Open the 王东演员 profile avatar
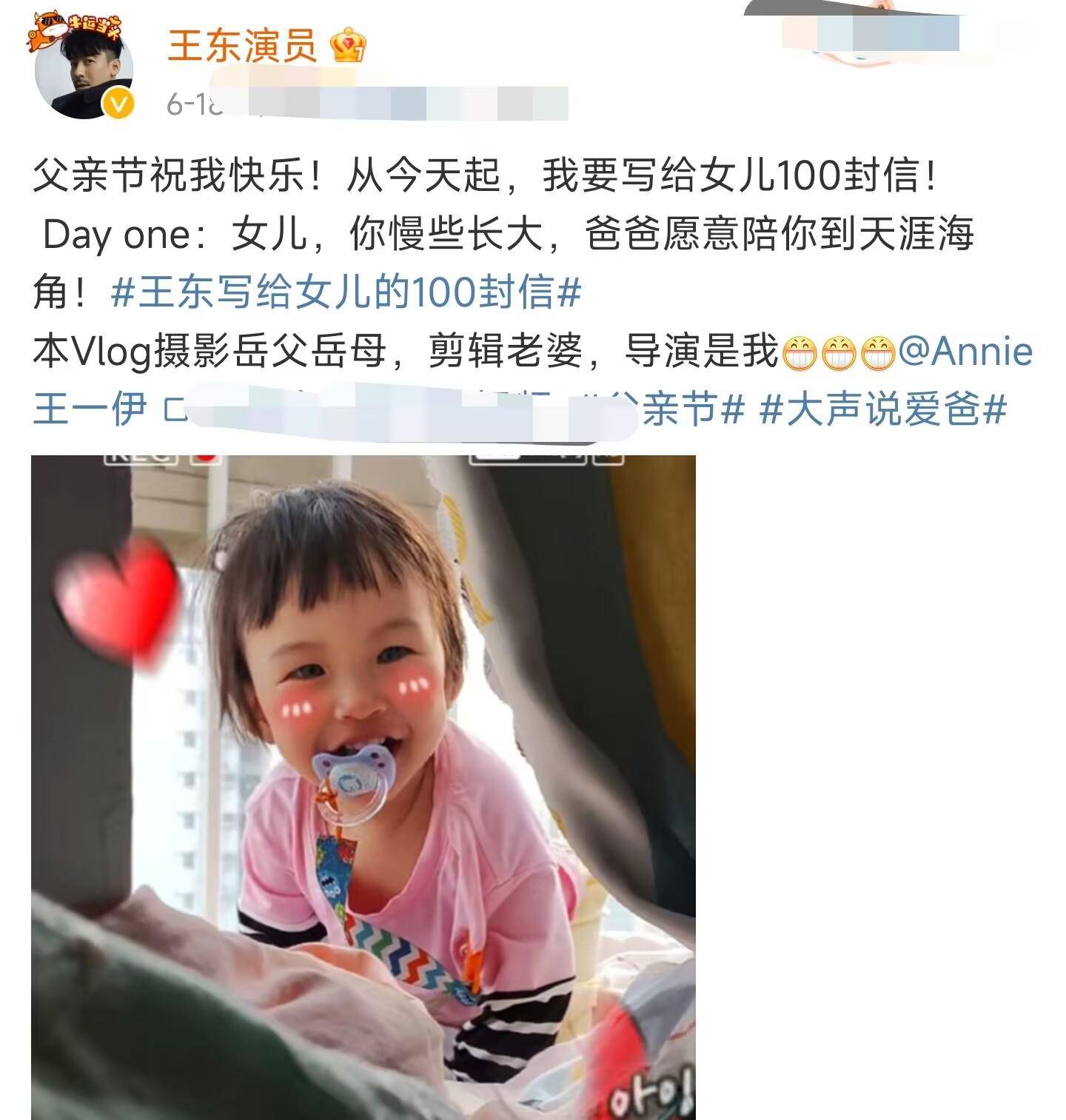This screenshot has width=1066, height=1120. pos(84,70)
